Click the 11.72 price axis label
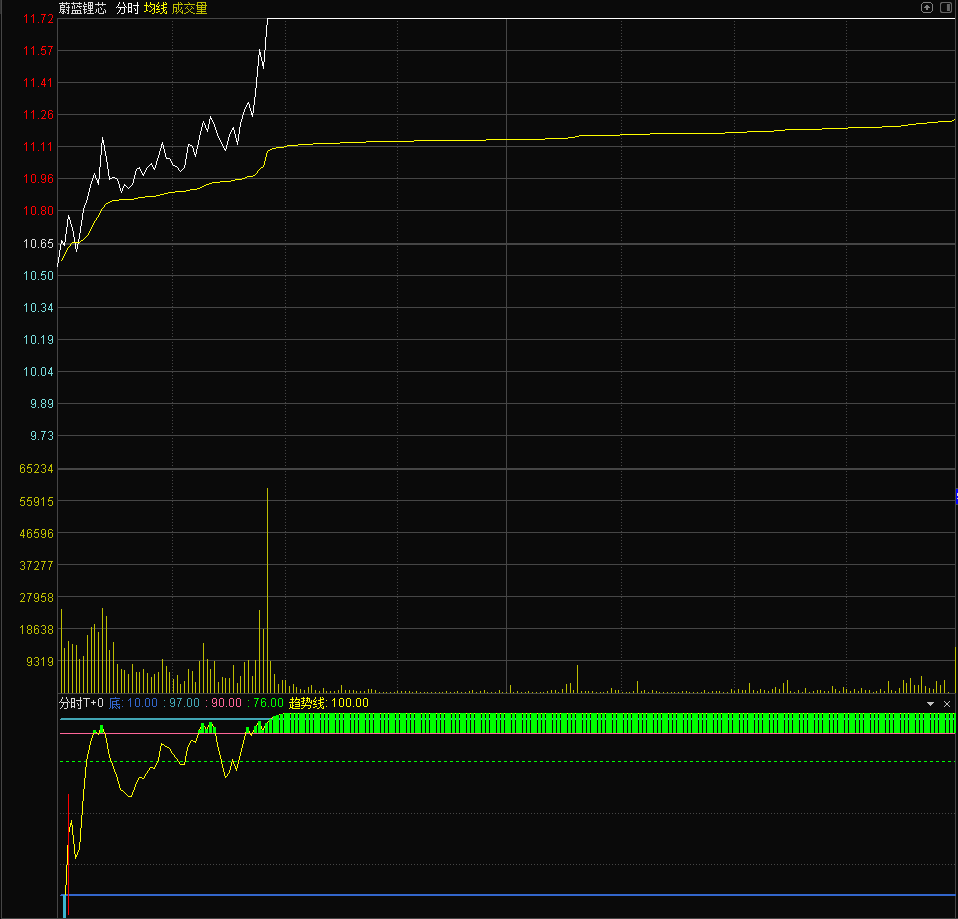Viewport: 958px width, 919px height. pos(38,19)
